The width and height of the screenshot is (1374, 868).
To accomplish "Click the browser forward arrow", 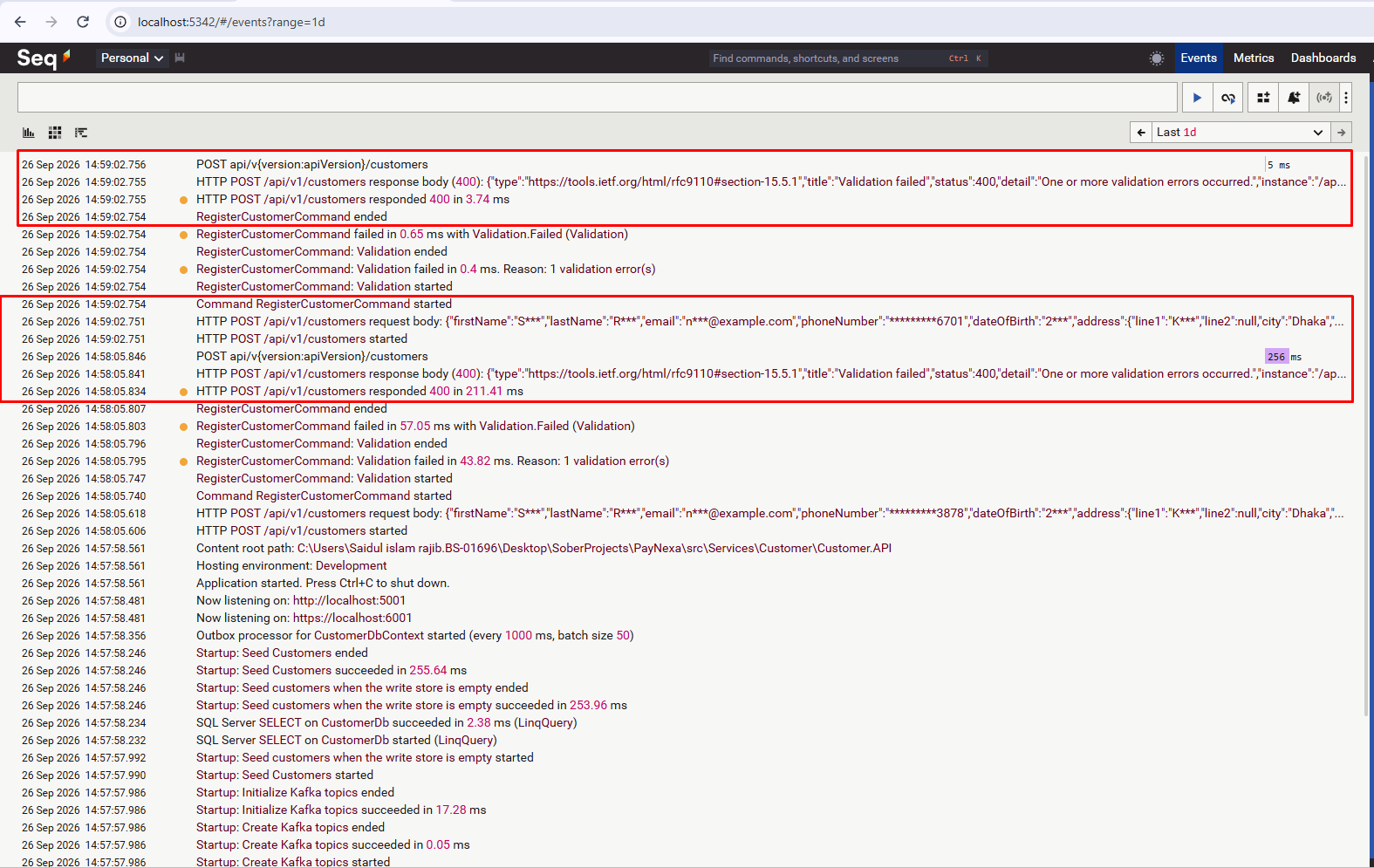I will point(51,22).
